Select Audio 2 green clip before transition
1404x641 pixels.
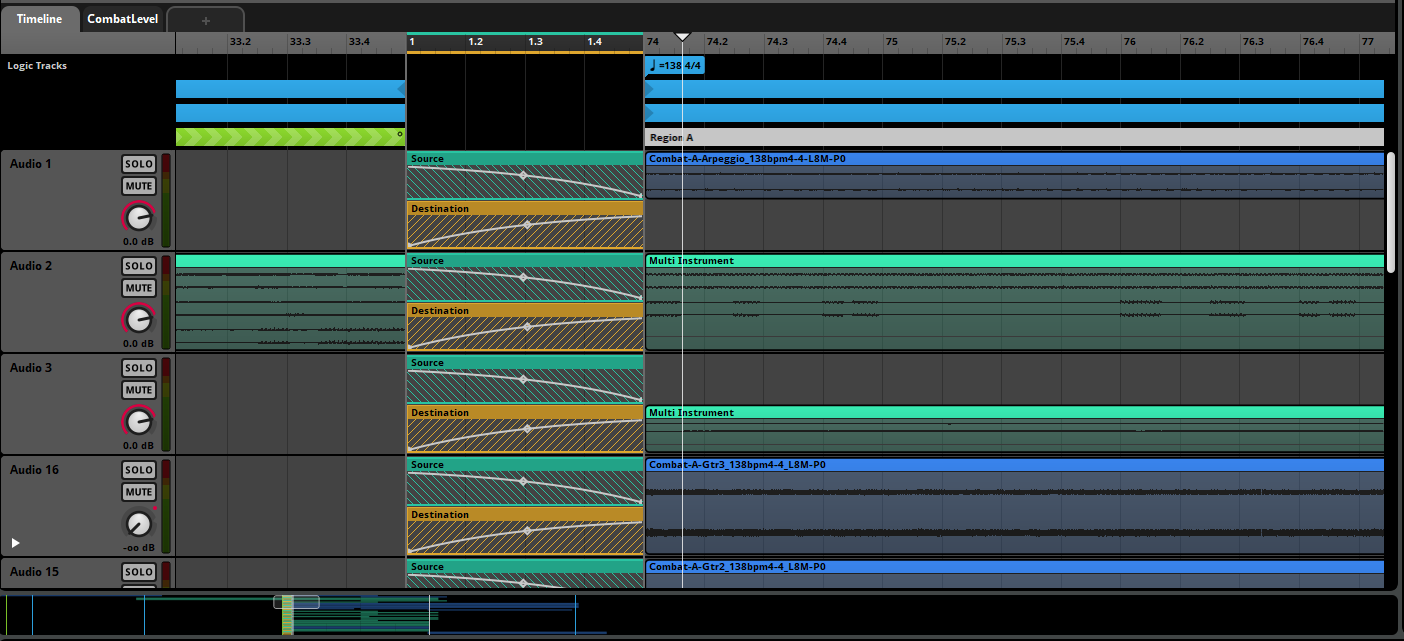pos(290,302)
